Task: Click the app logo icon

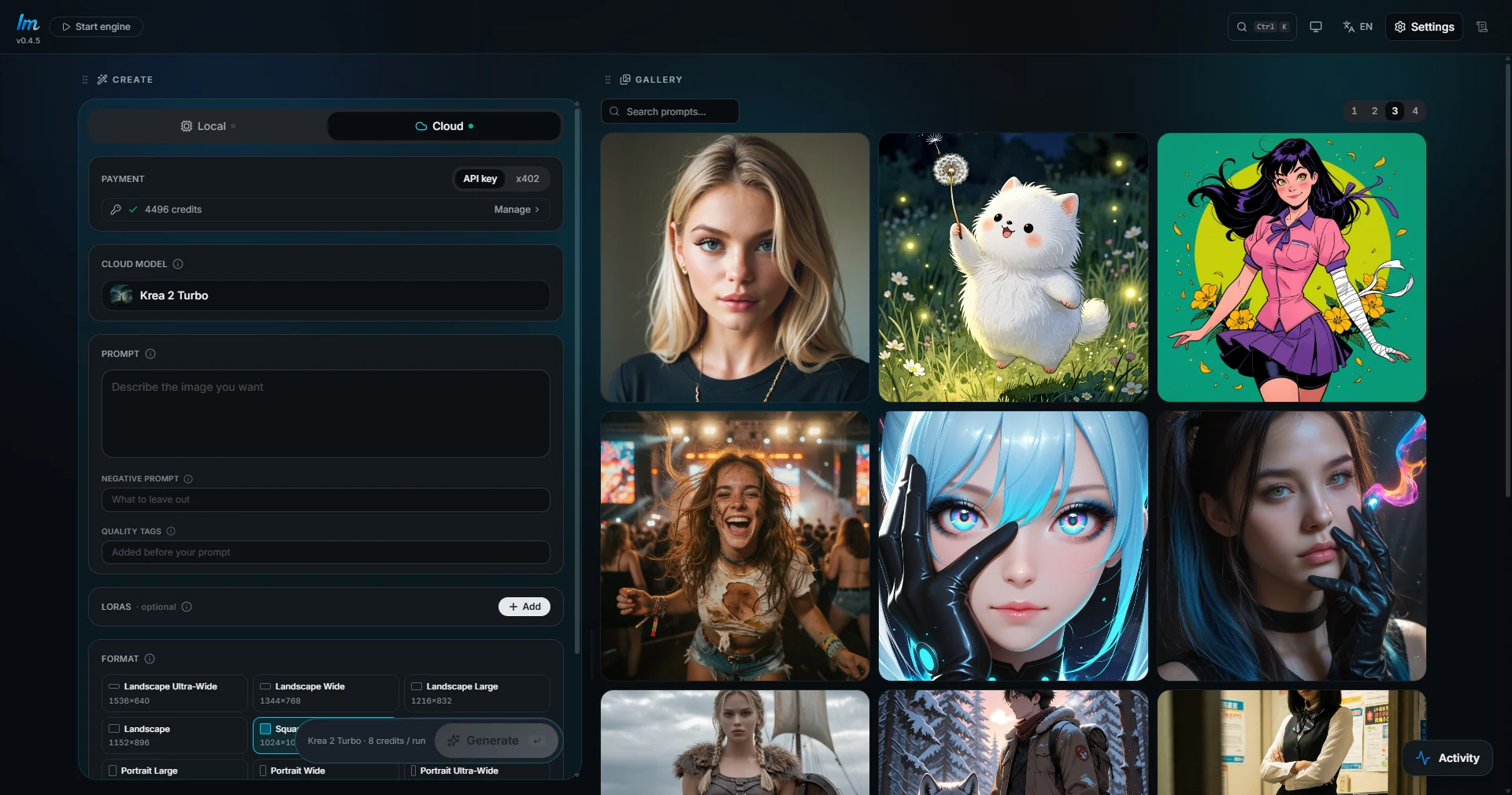Action: point(28,23)
